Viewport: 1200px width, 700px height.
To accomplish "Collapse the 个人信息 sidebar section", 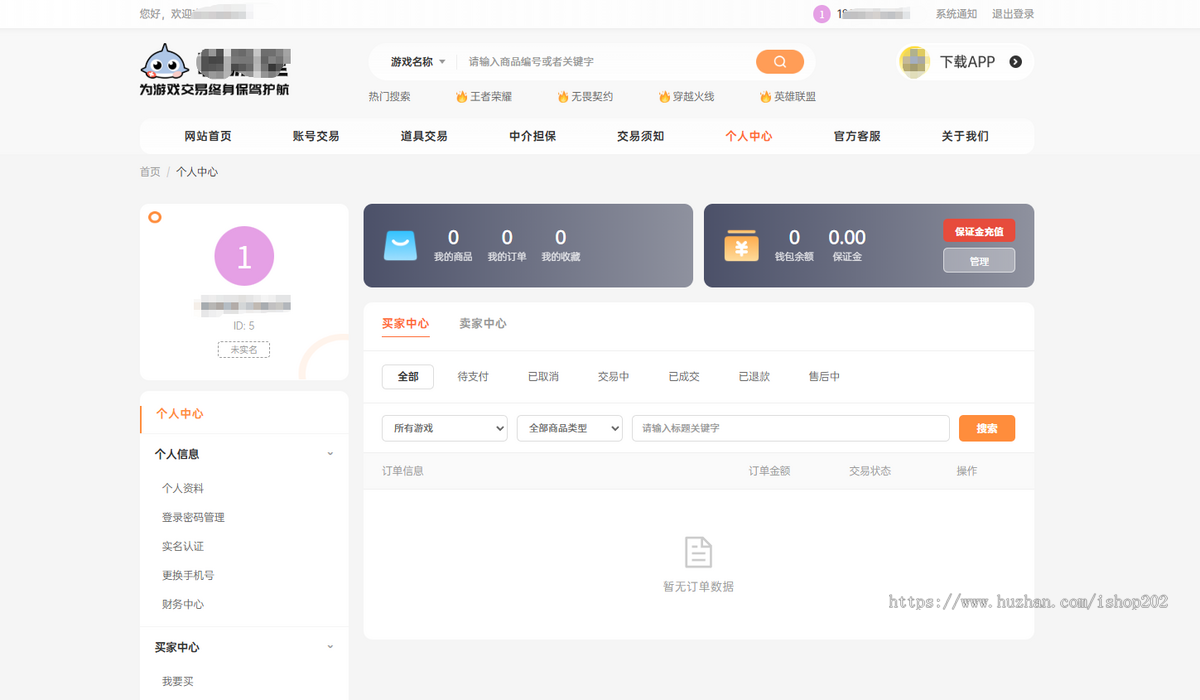I will tap(330, 454).
